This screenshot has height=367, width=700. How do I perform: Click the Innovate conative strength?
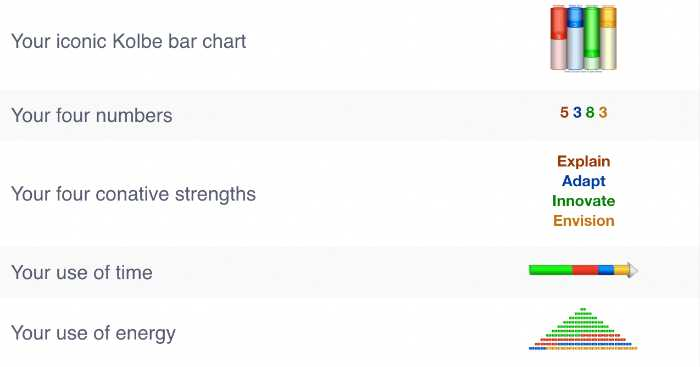[x=583, y=201]
